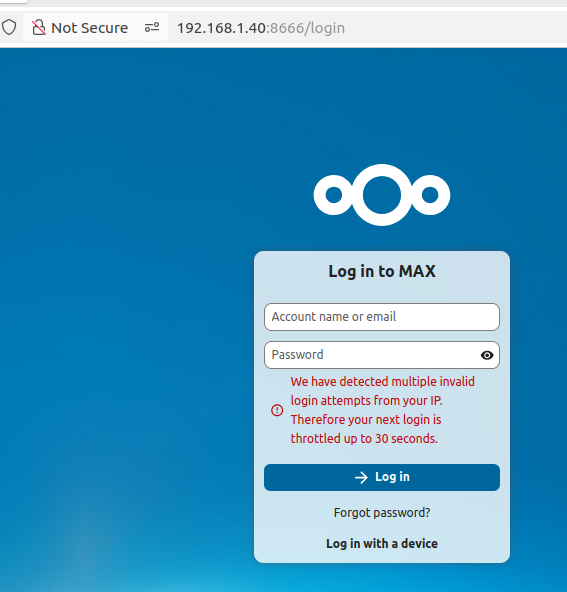567x592 pixels.
Task: Open the Not Secure connection info
Action: pyautogui.click(x=80, y=28)
